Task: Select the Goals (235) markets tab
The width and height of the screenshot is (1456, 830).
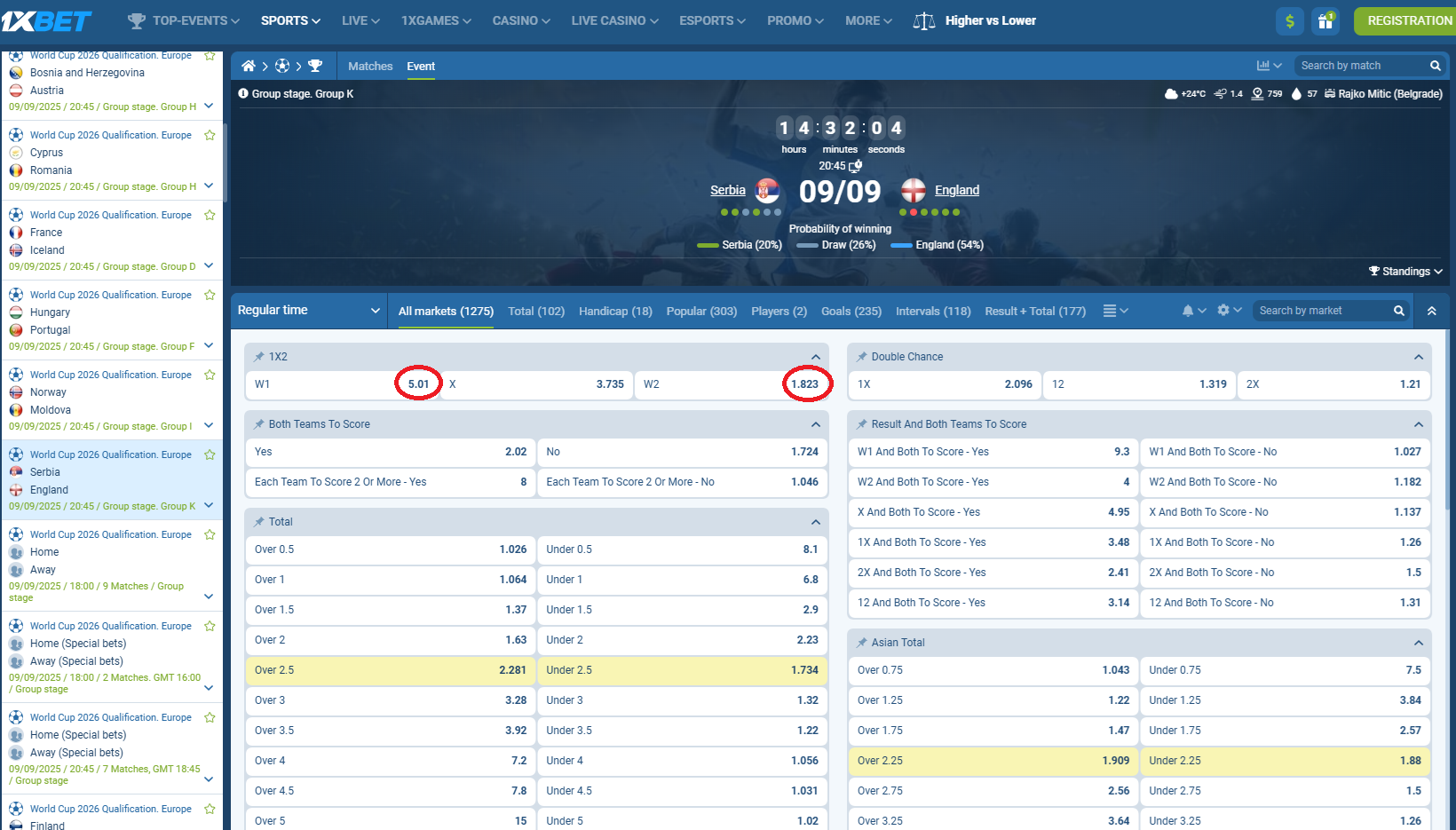Action: (851, 311)
